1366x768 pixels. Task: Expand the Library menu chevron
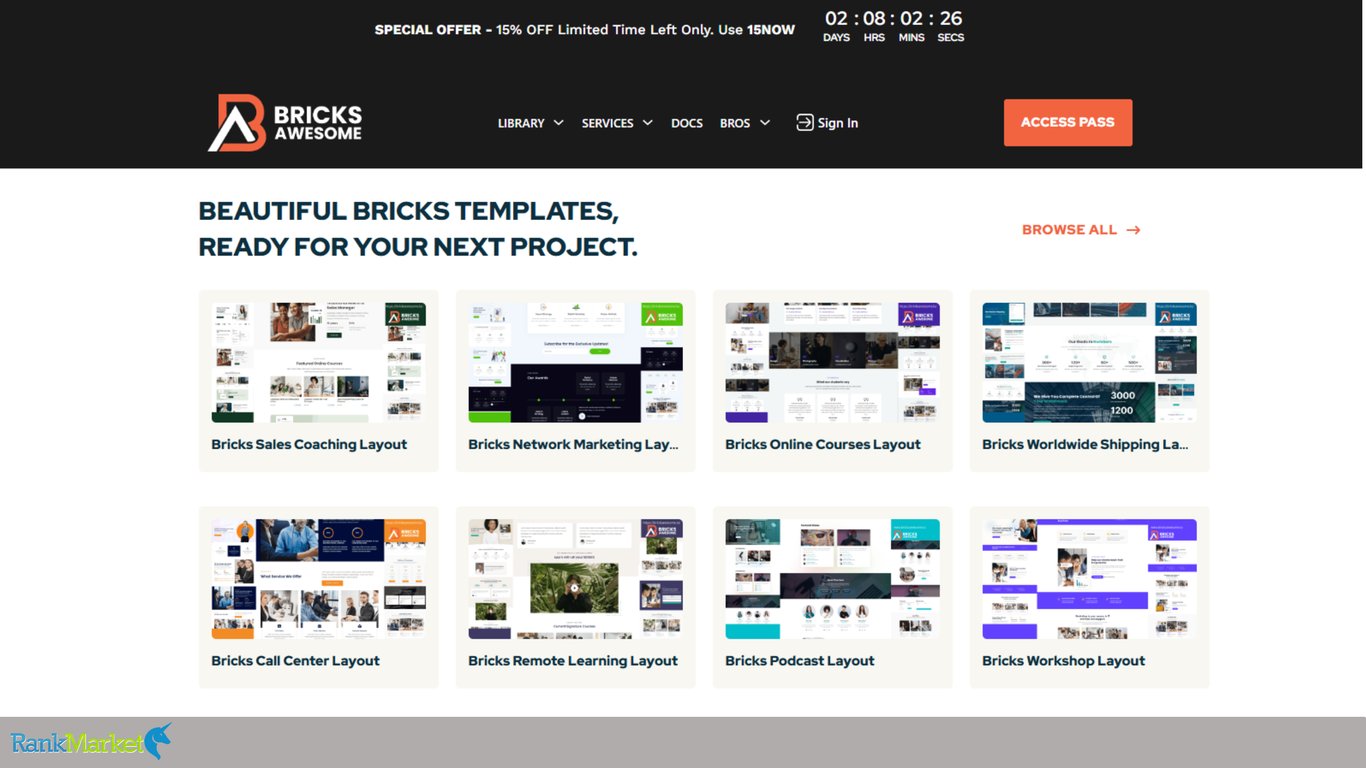558,123
